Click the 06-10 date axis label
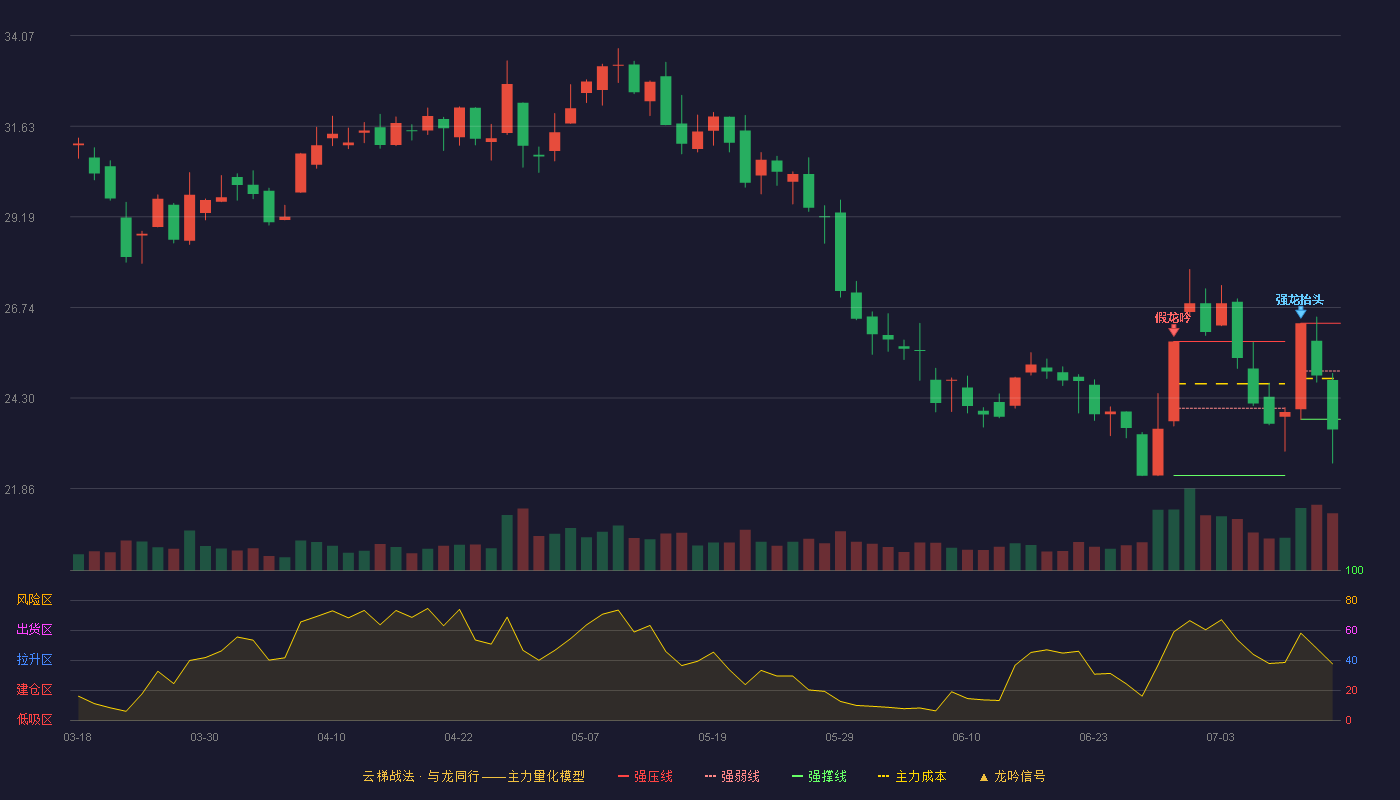The width and height of the screenshot is (1400, 800). point(966,737)
